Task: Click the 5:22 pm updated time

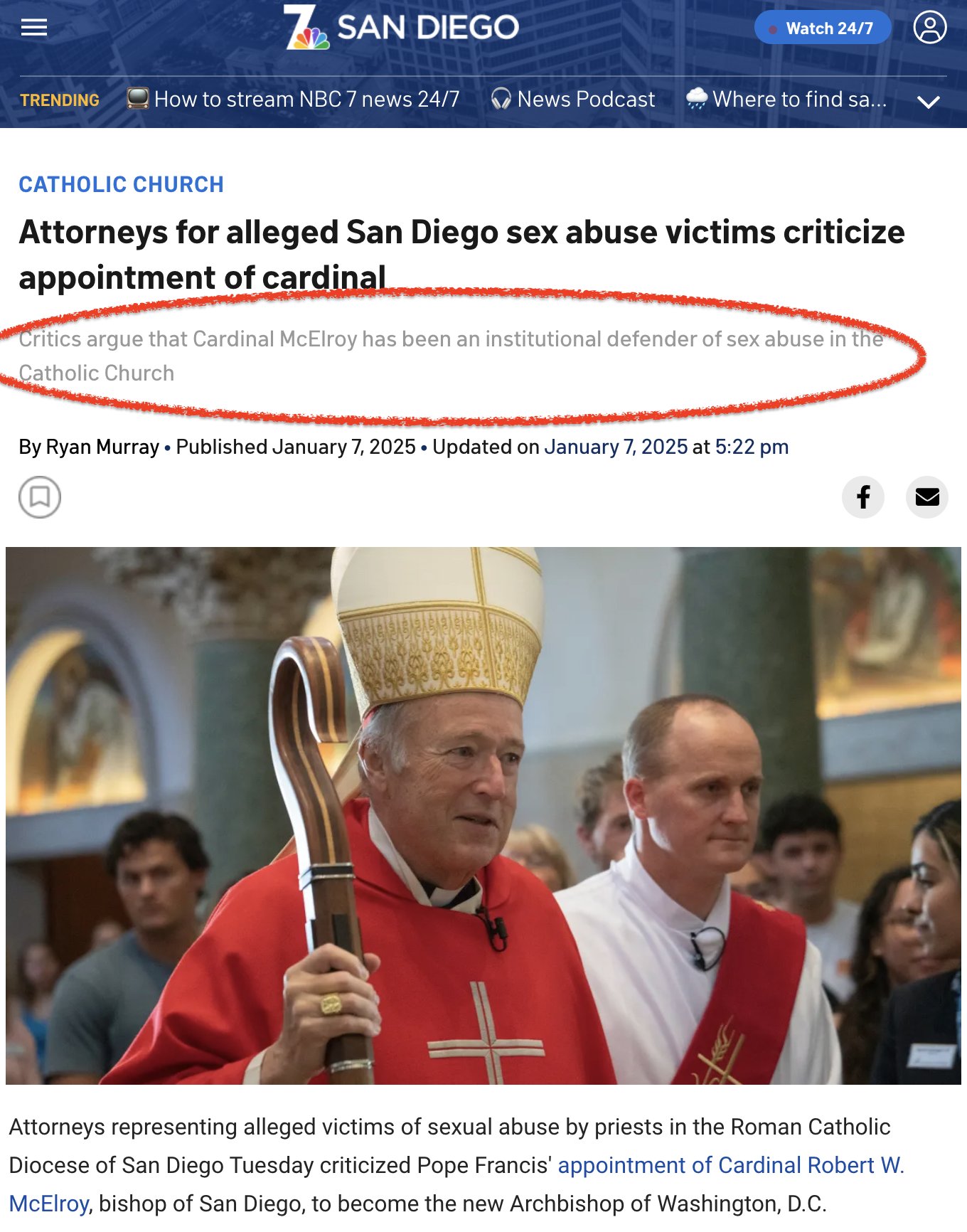Action: click(x=752, y=447)
